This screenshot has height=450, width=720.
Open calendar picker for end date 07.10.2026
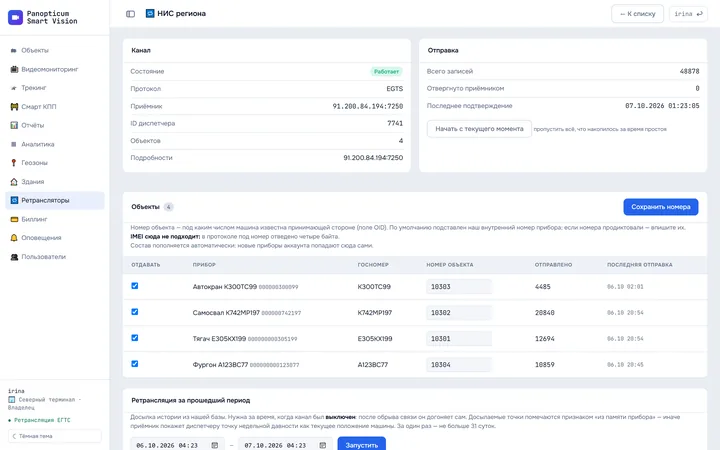[x=323, y=445]
